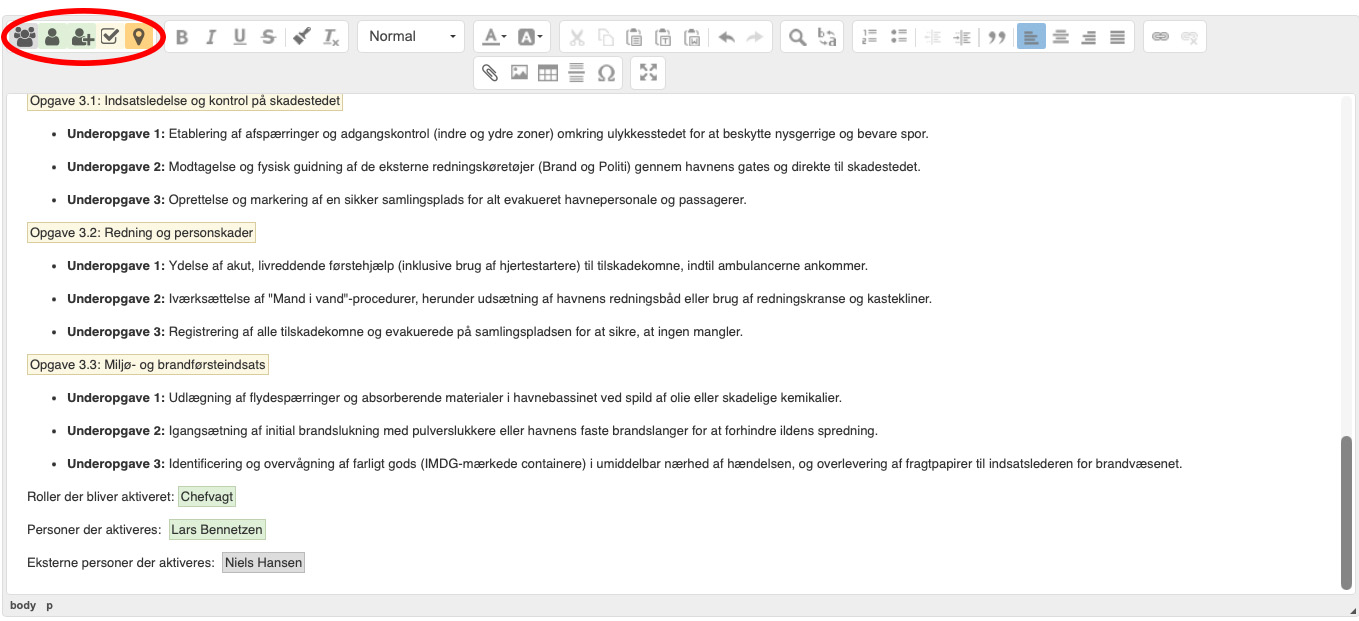This screenshot has width=1359, height=621.
Task: Click the vertical scrollbar thumb
Action: click(x=1346, y=512)
